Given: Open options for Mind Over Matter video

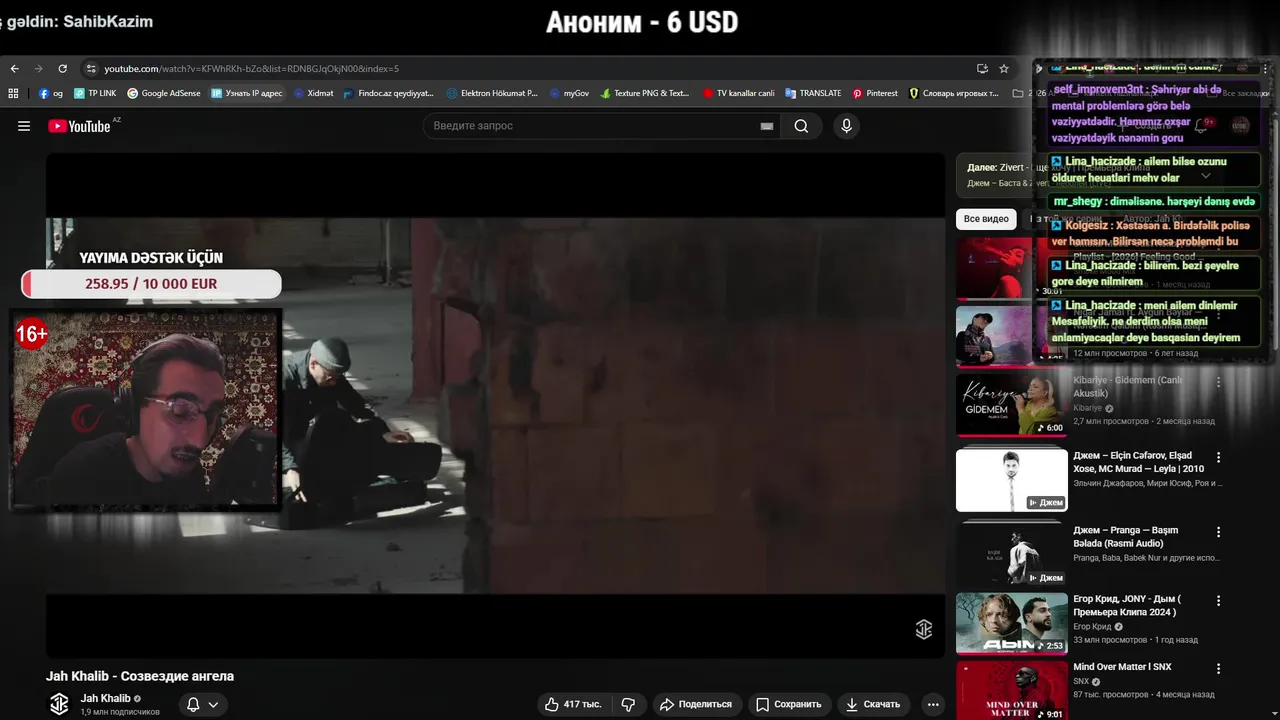Looking at the screenshot, I should [x=1218, y=668].
